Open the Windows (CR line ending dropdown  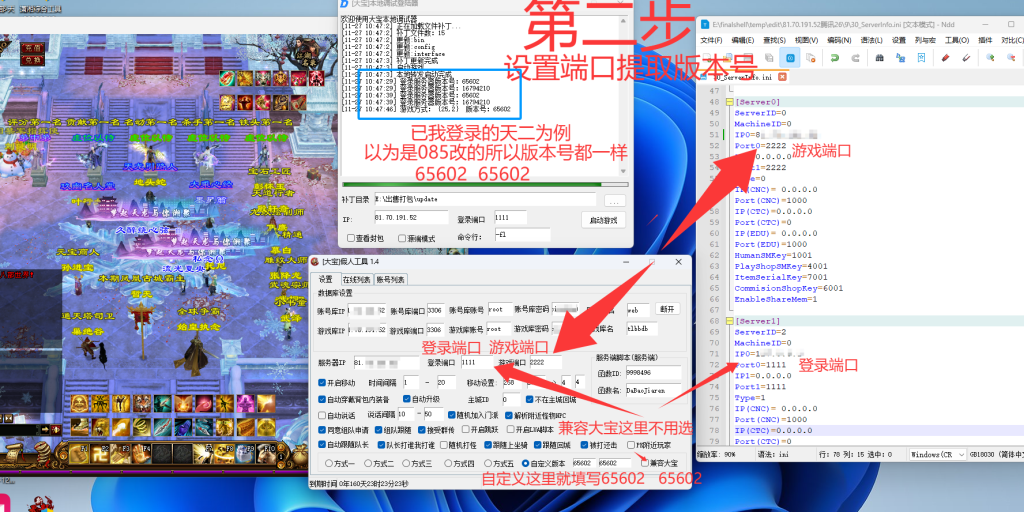click(x=938, y=454)
